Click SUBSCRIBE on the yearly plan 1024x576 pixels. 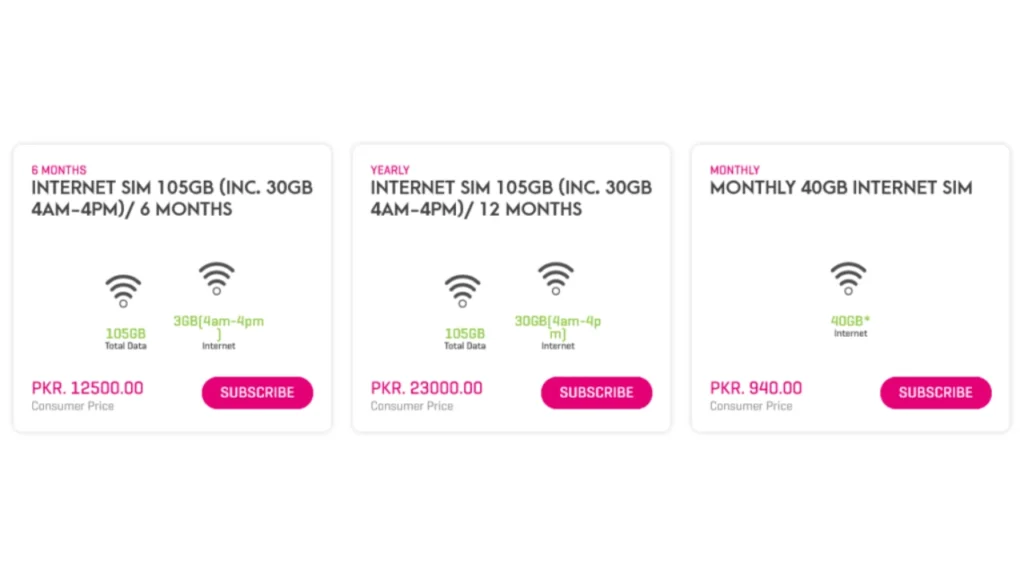(596, 393)
